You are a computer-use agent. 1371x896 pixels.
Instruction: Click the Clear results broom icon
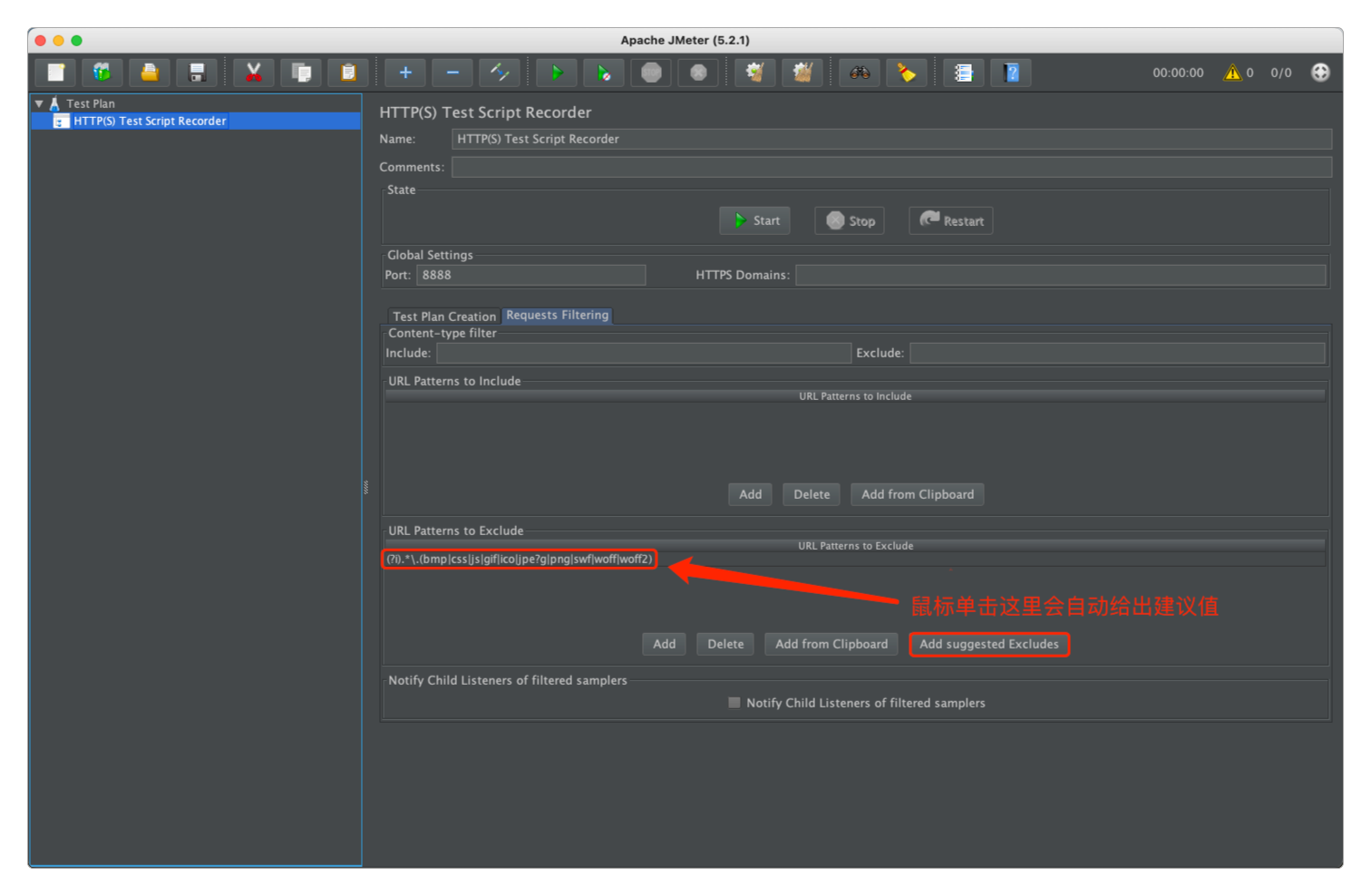755,73
